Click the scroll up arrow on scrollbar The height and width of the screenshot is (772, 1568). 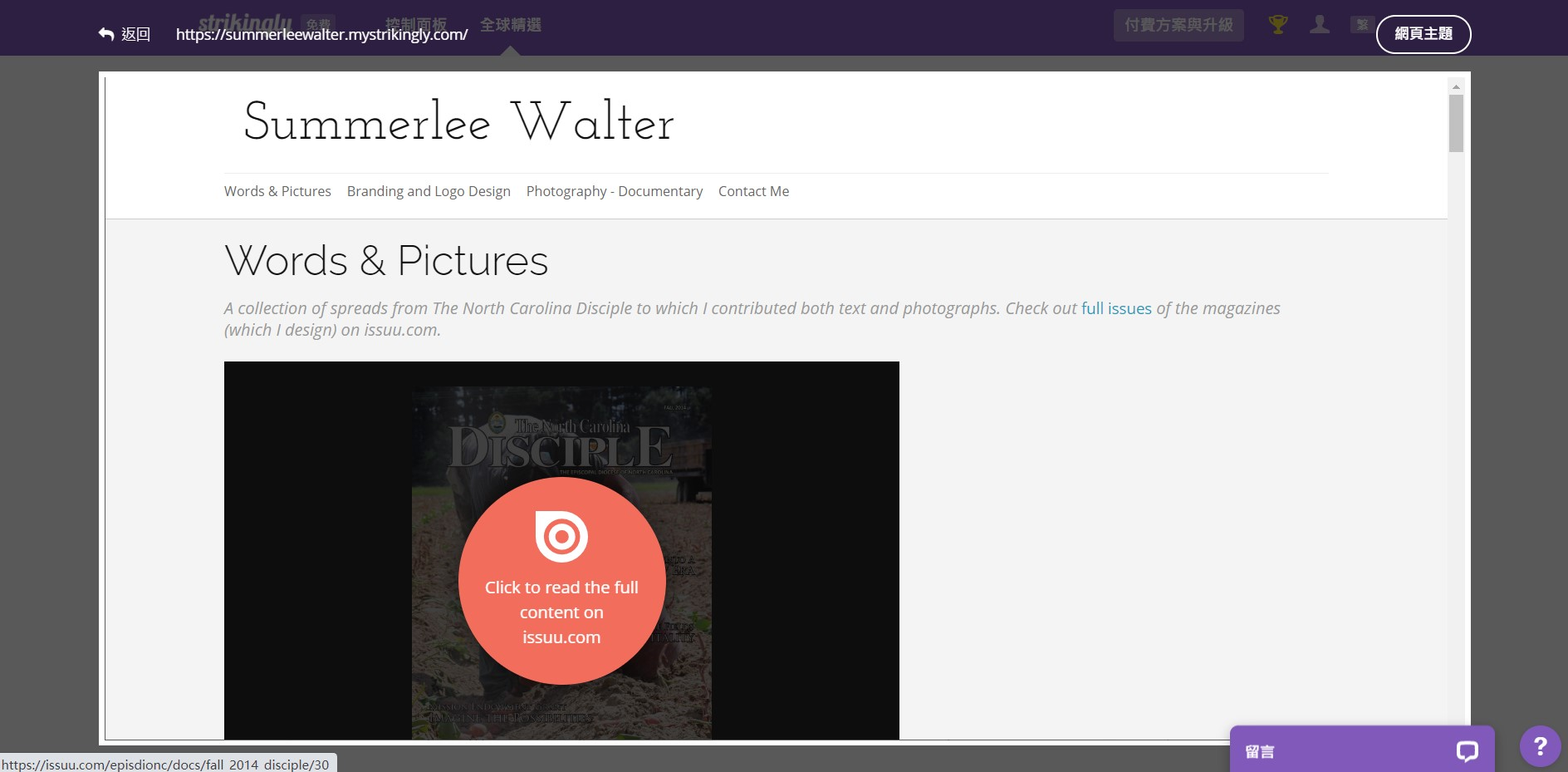[1455, 86]
